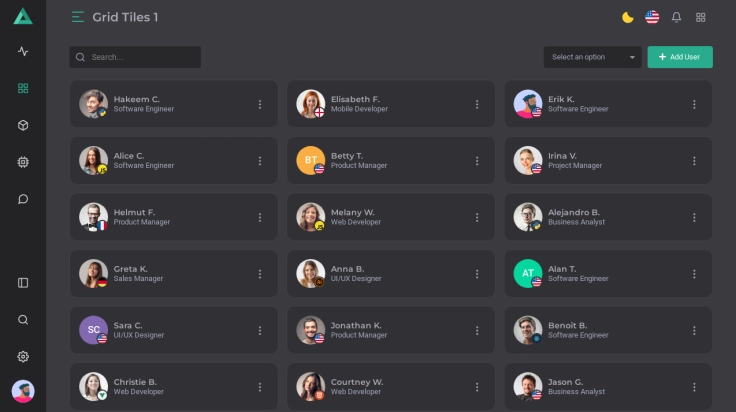This screenshot has width=736, height=412.
Task: Open the three-dot menu for Betty T.
Action: [477, 160]
